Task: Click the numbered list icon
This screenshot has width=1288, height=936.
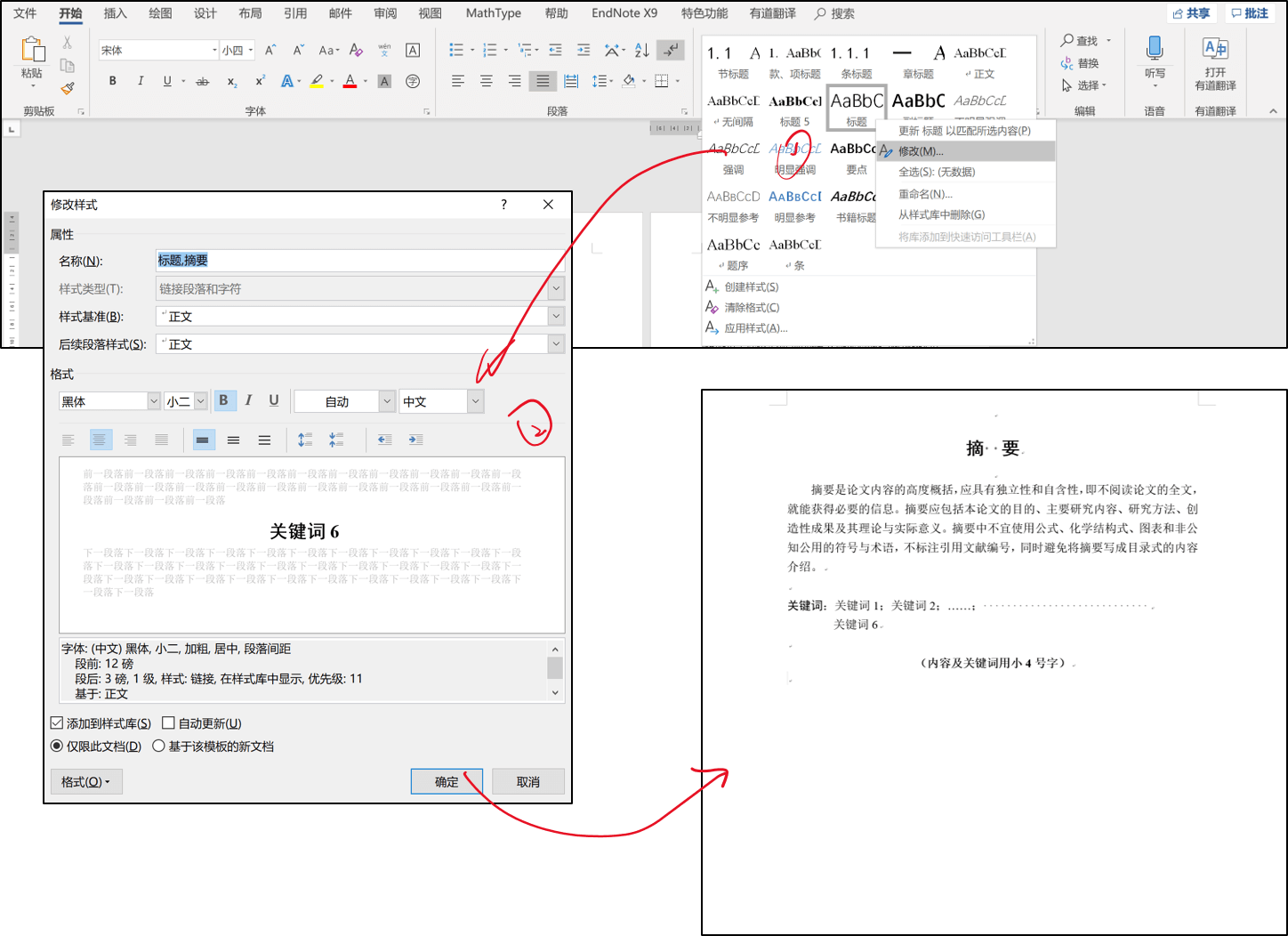Action: click(489, 50)
